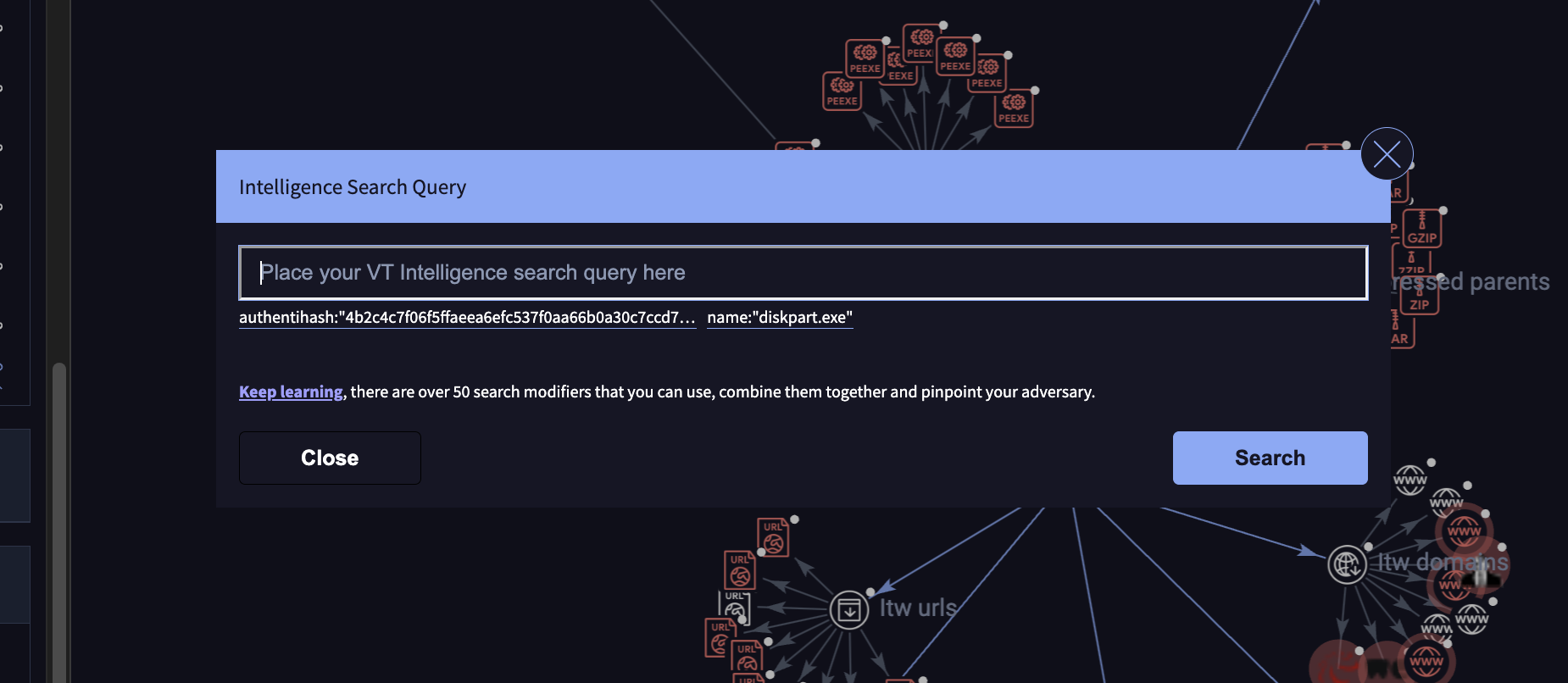Click the Search button
This screenshot has width=1568, height=683.
(x=1270, y=458)
